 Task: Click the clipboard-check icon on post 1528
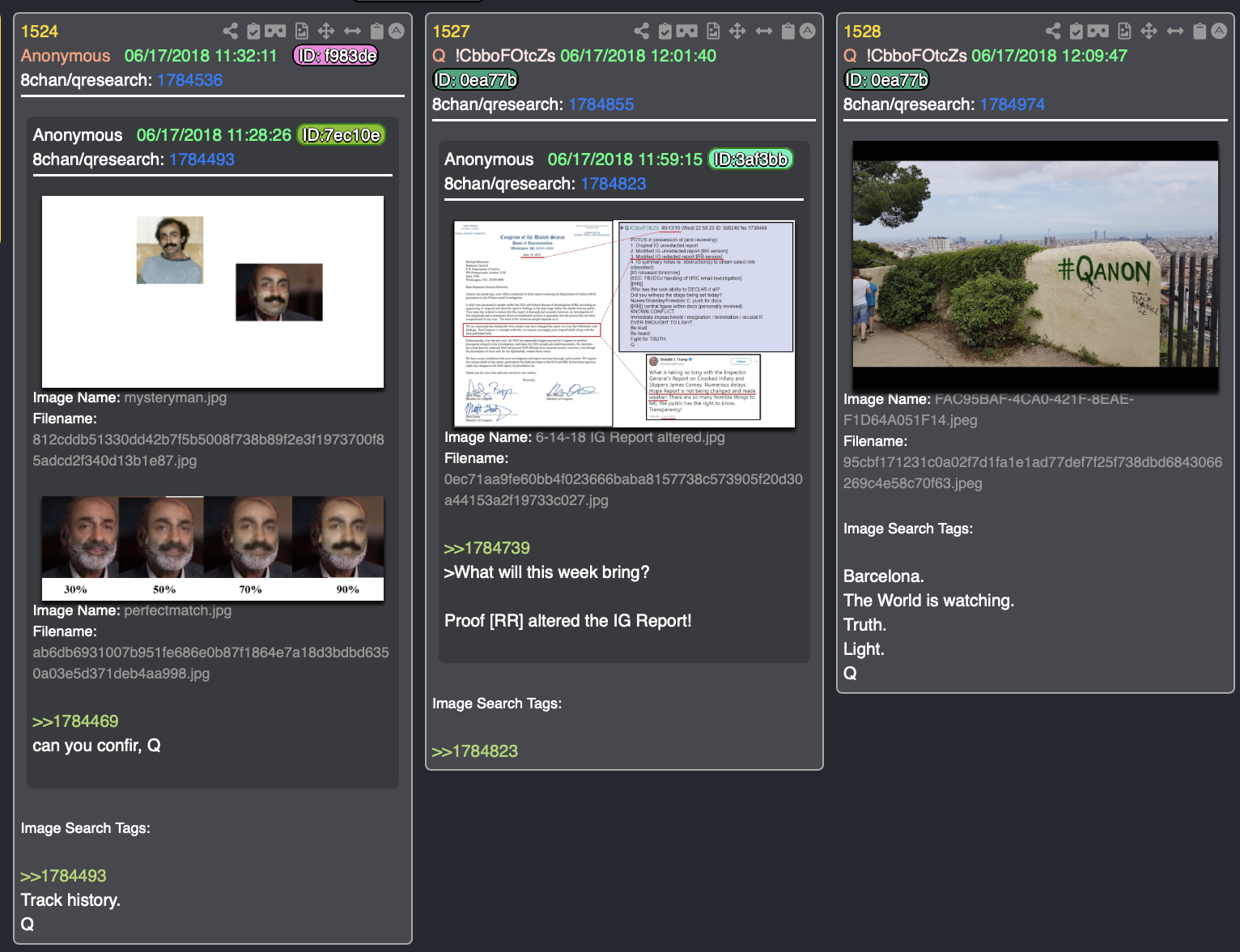[x=1077, y=32]
